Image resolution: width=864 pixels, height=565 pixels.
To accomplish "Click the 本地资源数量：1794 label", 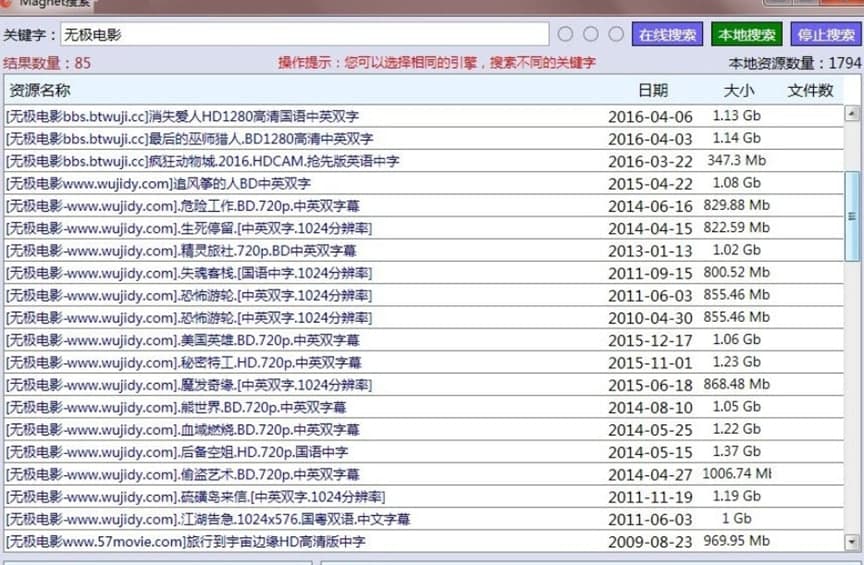I will [795, 63].
